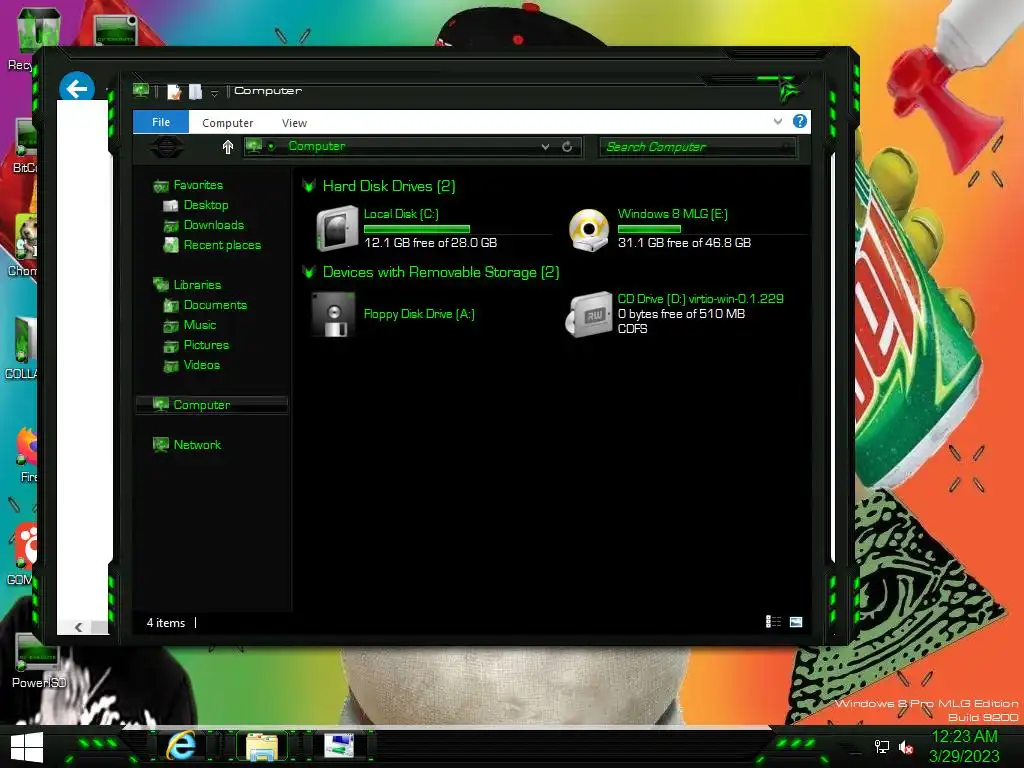
Task: Open the Music library
Action: tap(200, 325)
